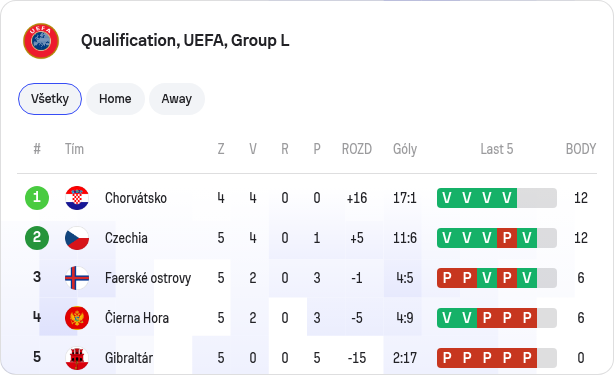
Task: Click the Last 5 column header
Action: 497,149
